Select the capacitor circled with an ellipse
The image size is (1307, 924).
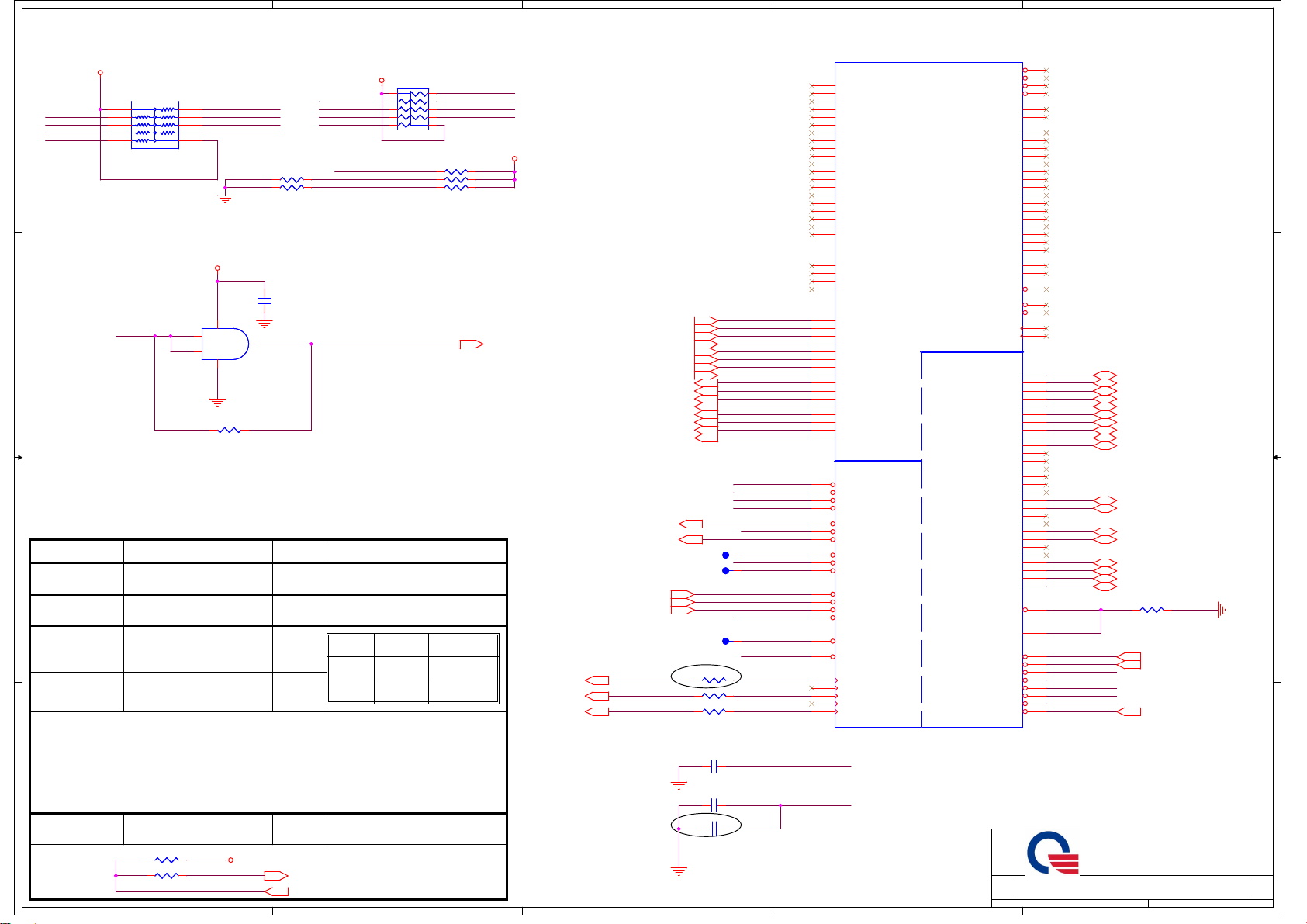click(x=715, y=829)
